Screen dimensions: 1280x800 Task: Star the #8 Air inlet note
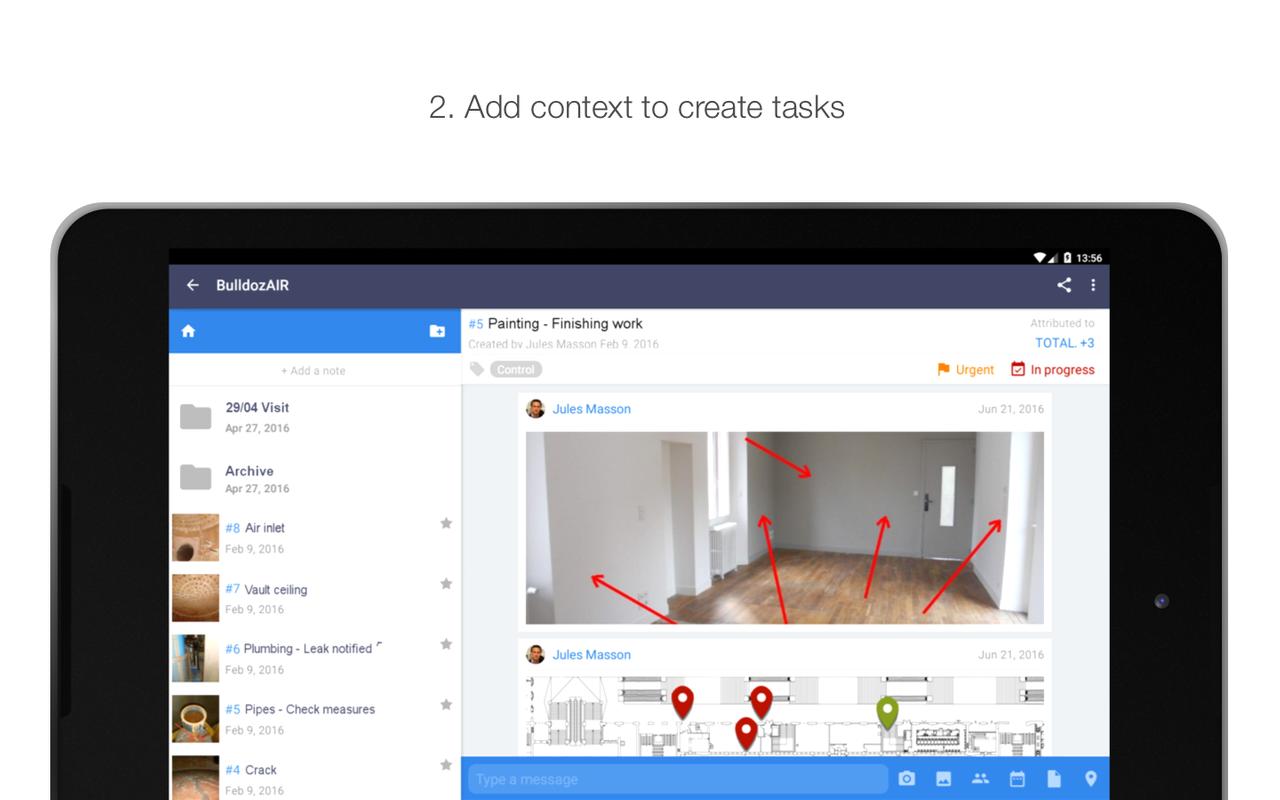click(446, 523)
